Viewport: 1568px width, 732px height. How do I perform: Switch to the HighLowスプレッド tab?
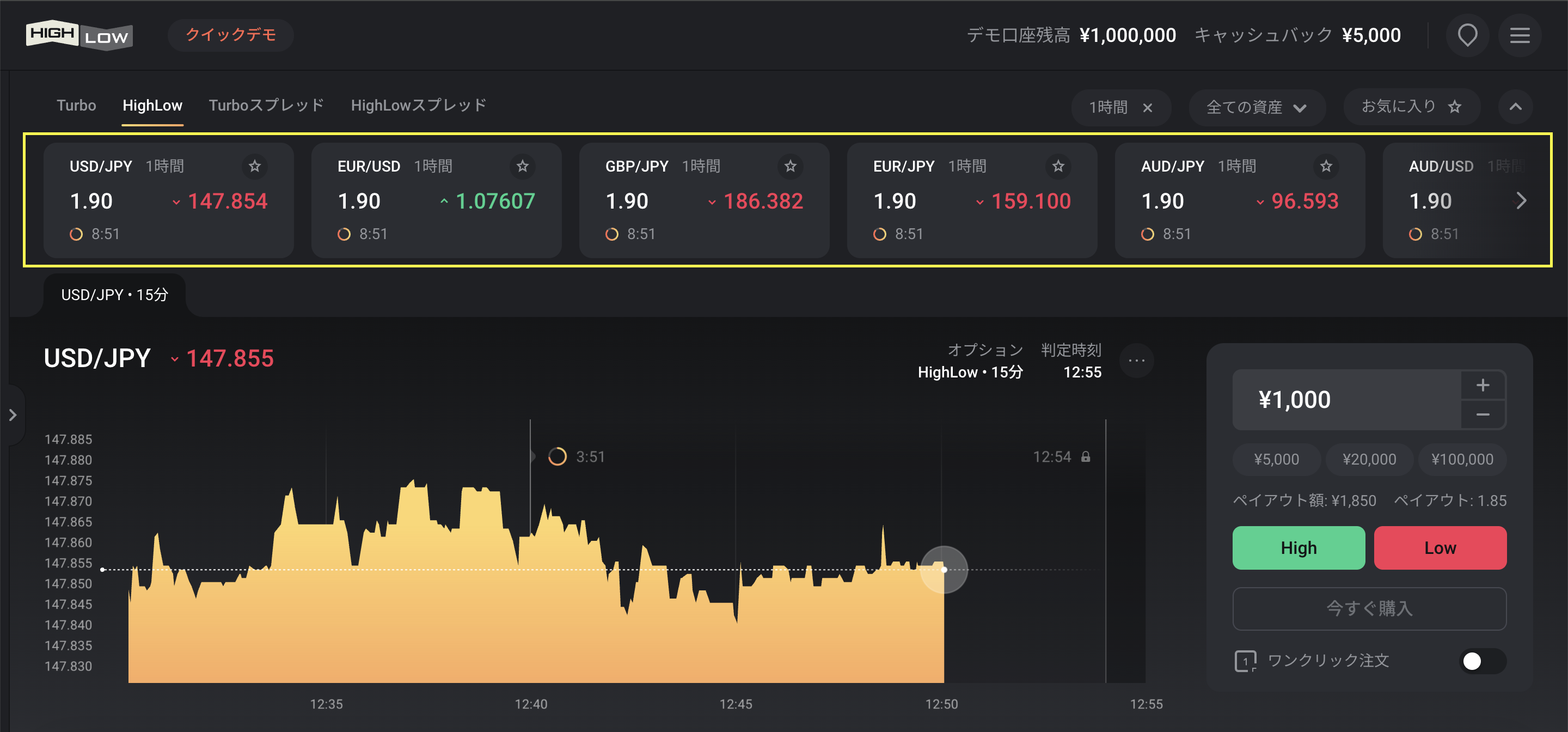(419, 105)
